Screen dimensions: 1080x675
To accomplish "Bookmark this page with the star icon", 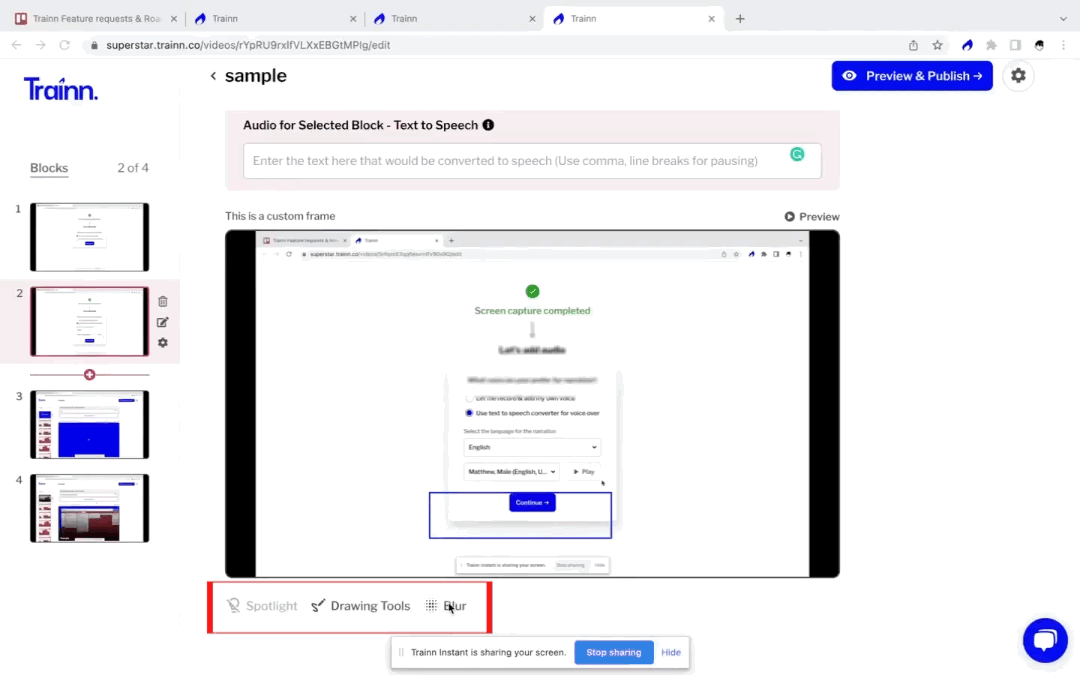I will 937,45.
